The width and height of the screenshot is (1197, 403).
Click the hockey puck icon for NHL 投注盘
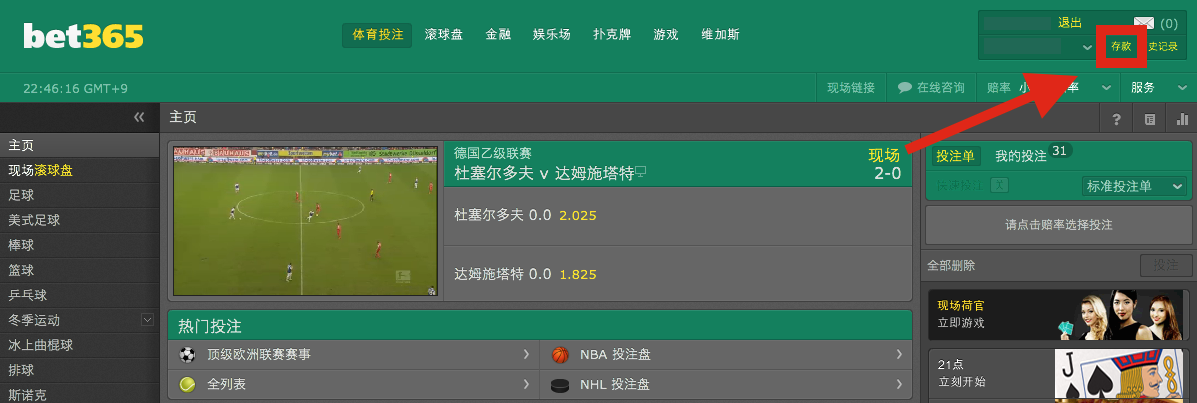tap(560, 385)
